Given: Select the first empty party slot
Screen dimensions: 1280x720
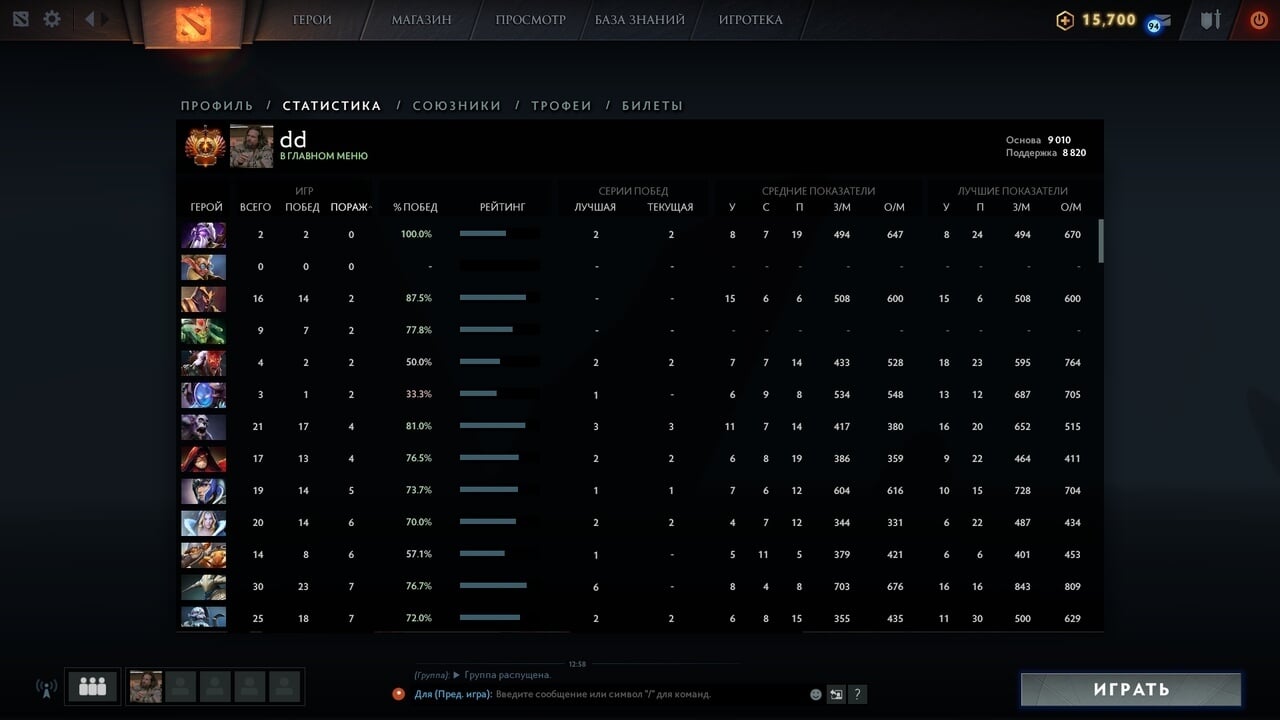Looking at the screenshot, I should pos(180,687).
